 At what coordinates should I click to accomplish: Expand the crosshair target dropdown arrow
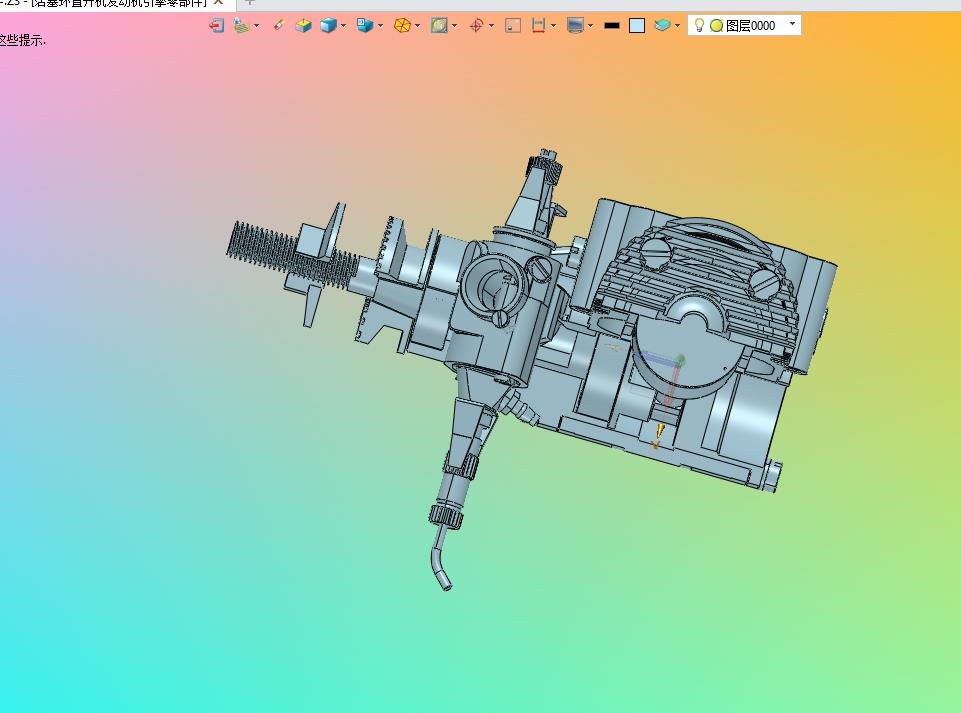pos(492,26)
